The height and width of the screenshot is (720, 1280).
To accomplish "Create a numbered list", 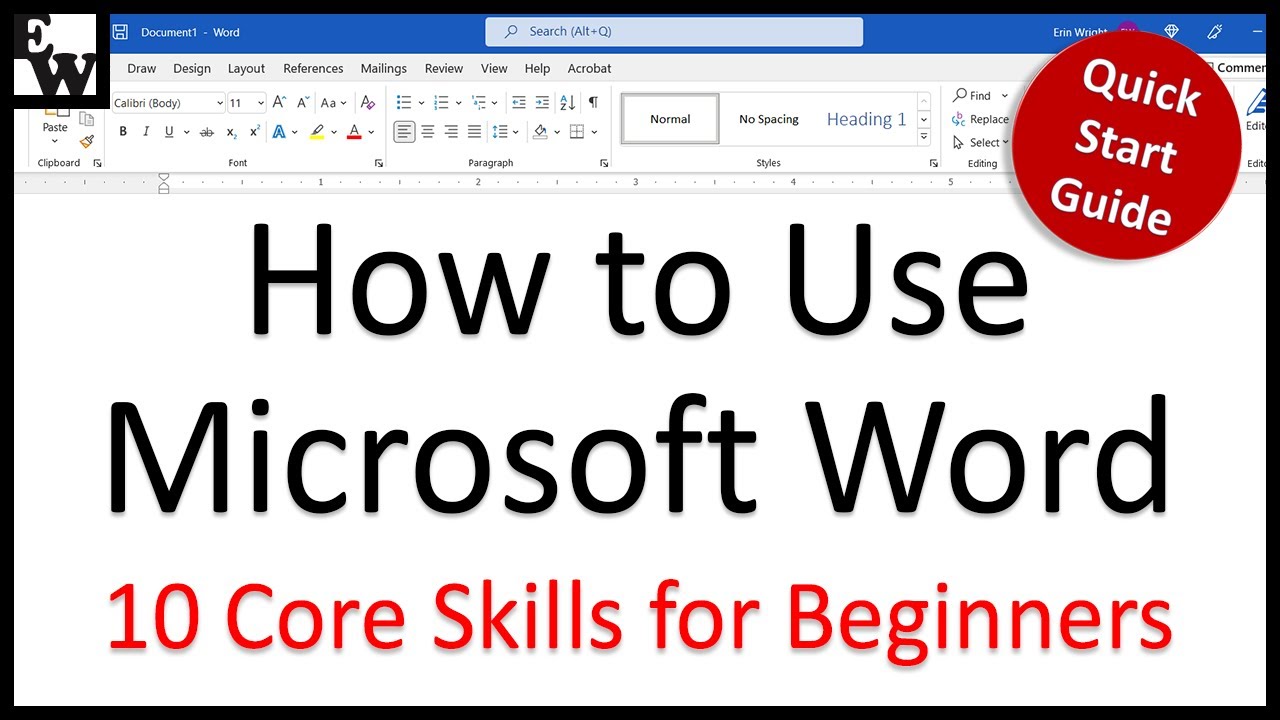I will pyautogui.click(x=441, y=102).
